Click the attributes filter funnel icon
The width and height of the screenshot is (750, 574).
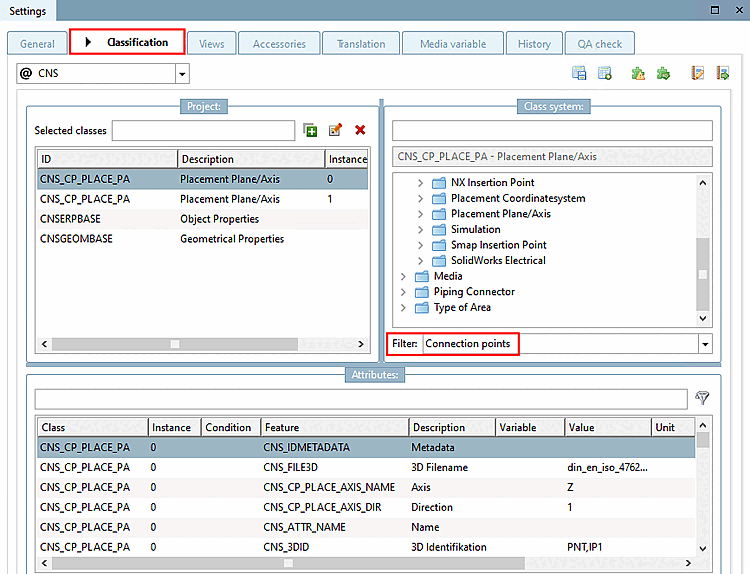(702, 398)
